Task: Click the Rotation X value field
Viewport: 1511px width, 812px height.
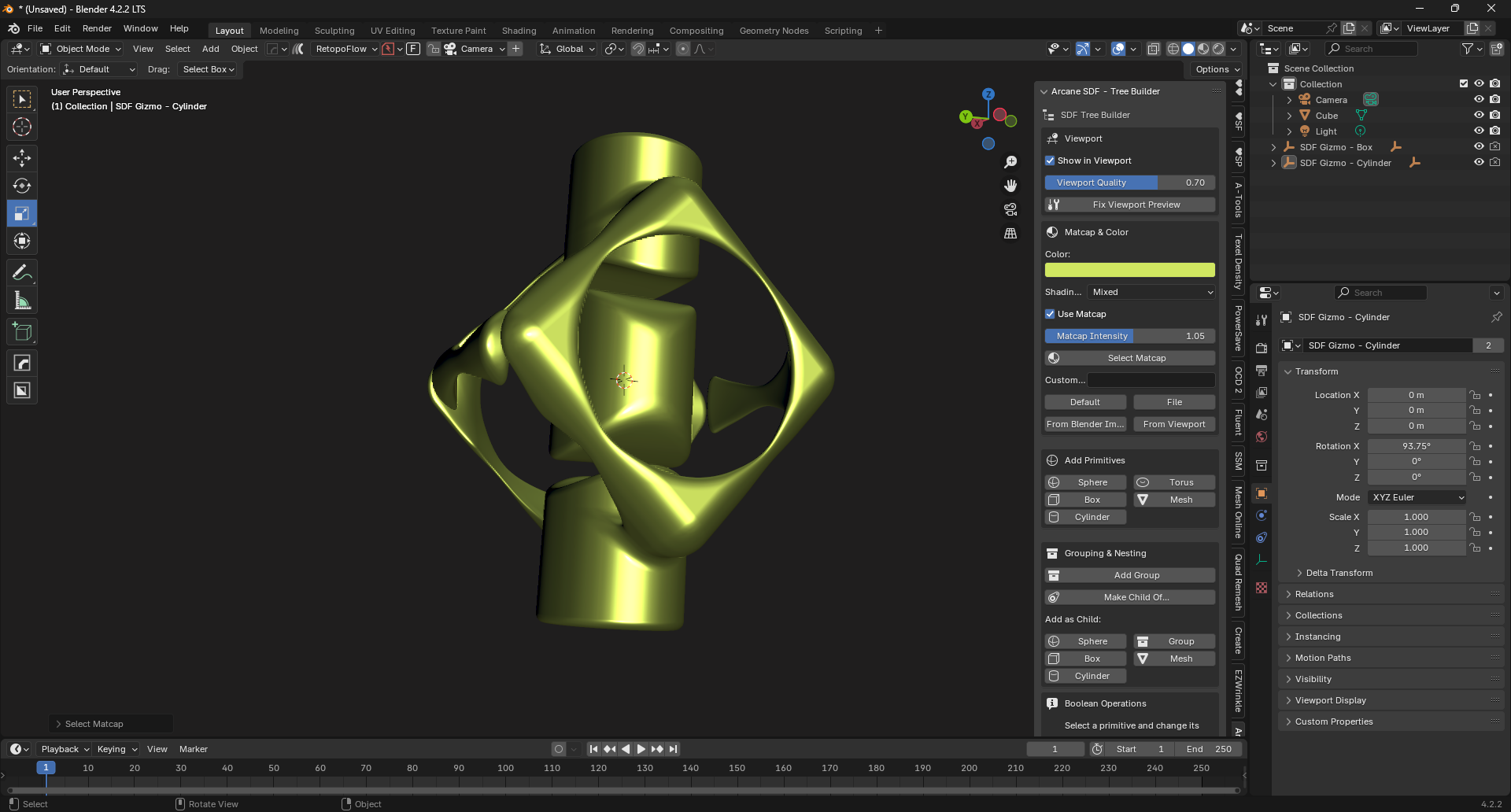Action: point(1416,446)
